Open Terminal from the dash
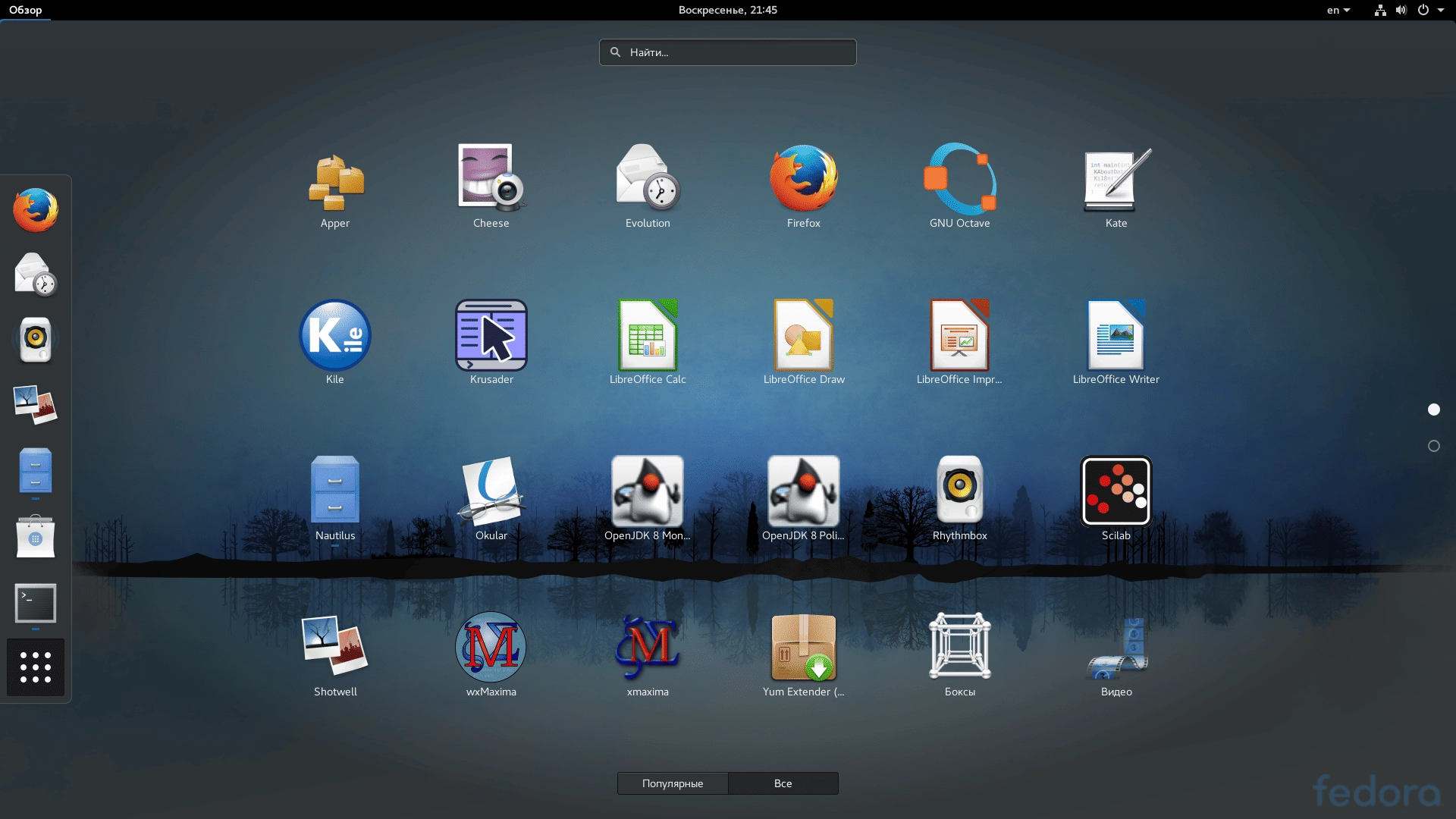Screen dimensions: 1456x819 (36, 604)
